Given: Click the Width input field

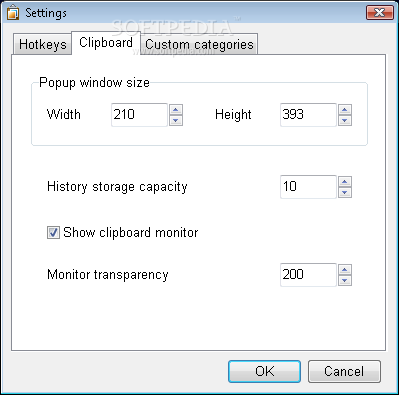Looking at the screenshot, I should point(139,115).
